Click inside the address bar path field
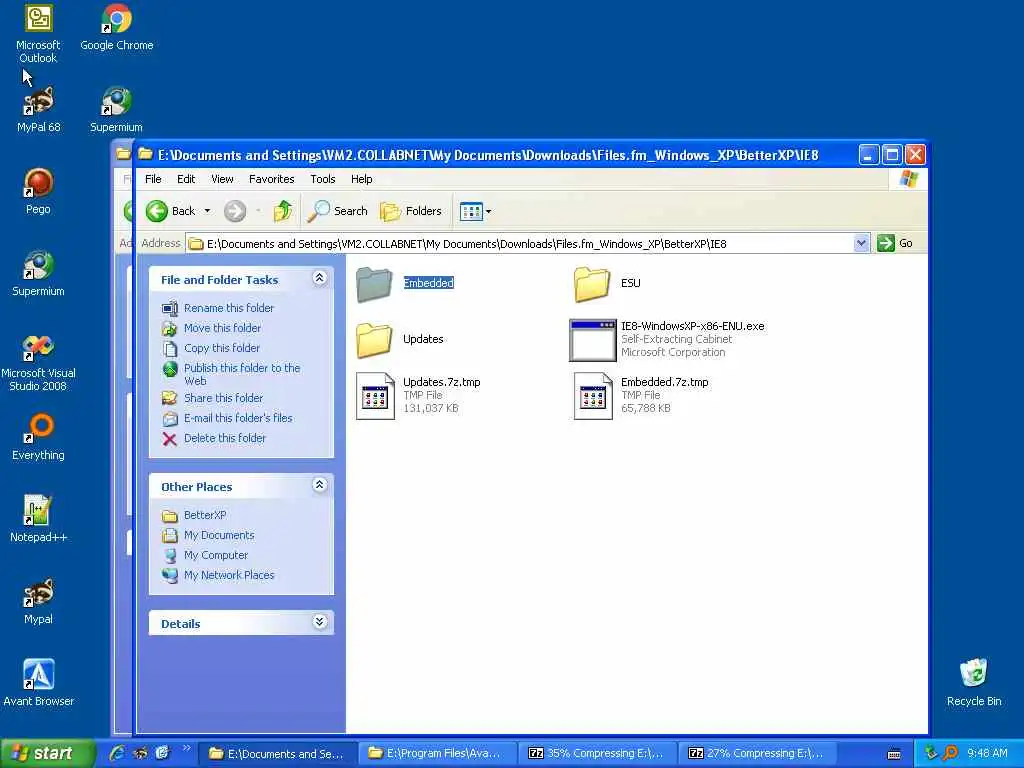The height and width of the screenshot is (768, 1024). click(x=519, y=244)
